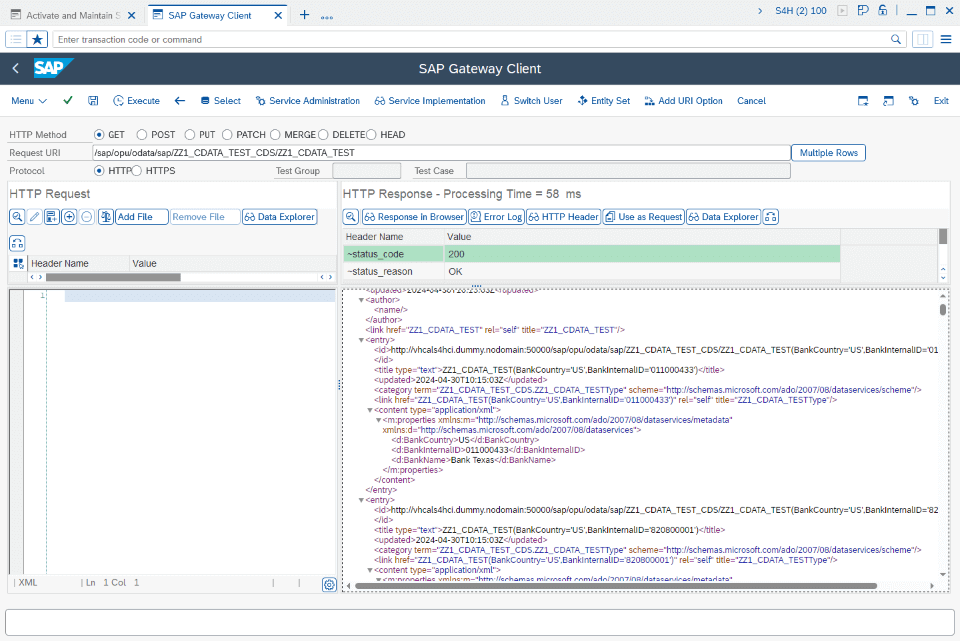
Task: Click the Save (floppy disk) toolbar icon
Action: [93, 100]
